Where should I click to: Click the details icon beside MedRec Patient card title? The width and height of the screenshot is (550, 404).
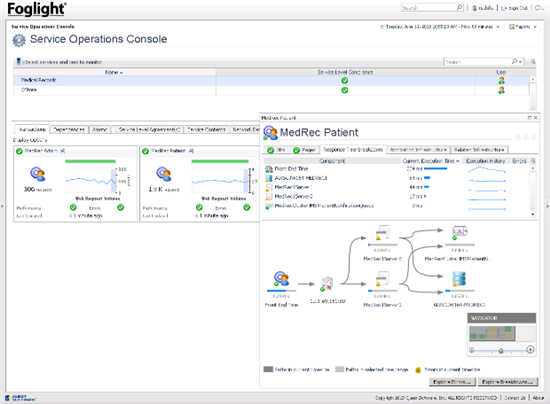click(x=192, y=151)
